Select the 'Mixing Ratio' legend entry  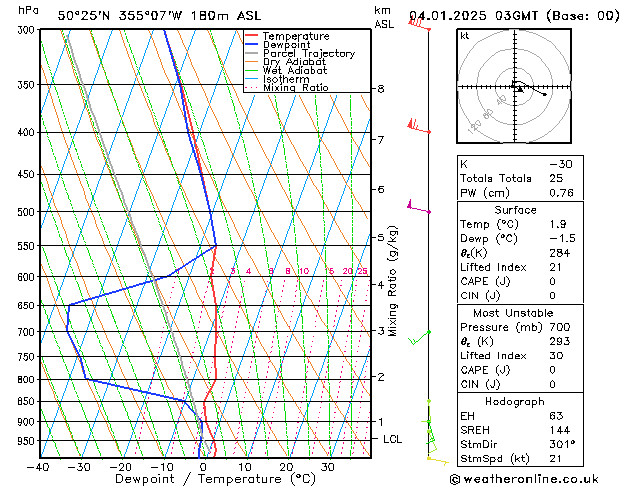(296, 87)
